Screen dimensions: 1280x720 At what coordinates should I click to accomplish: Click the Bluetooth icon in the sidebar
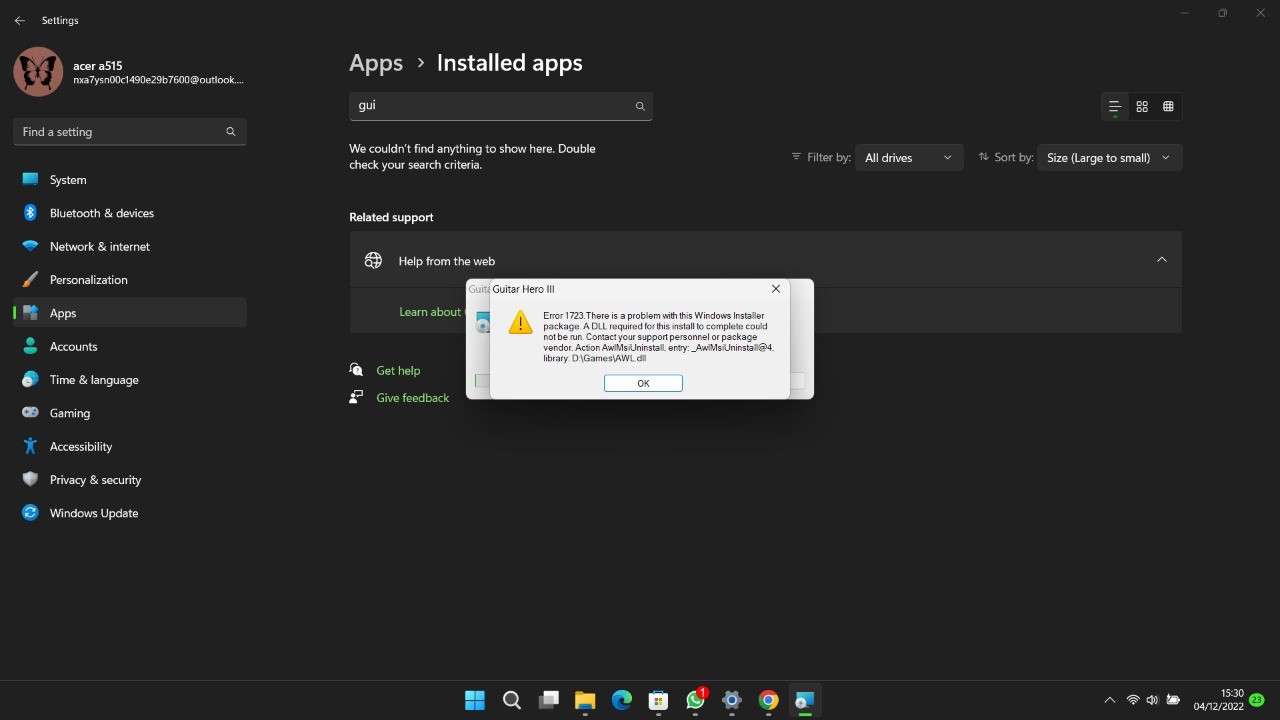(30, 213)
